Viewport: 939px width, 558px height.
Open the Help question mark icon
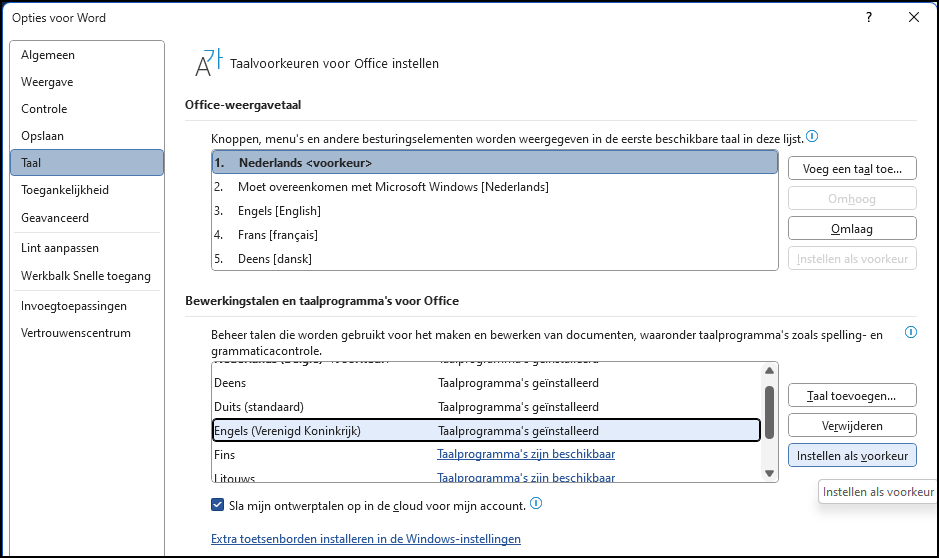point(869,17)
